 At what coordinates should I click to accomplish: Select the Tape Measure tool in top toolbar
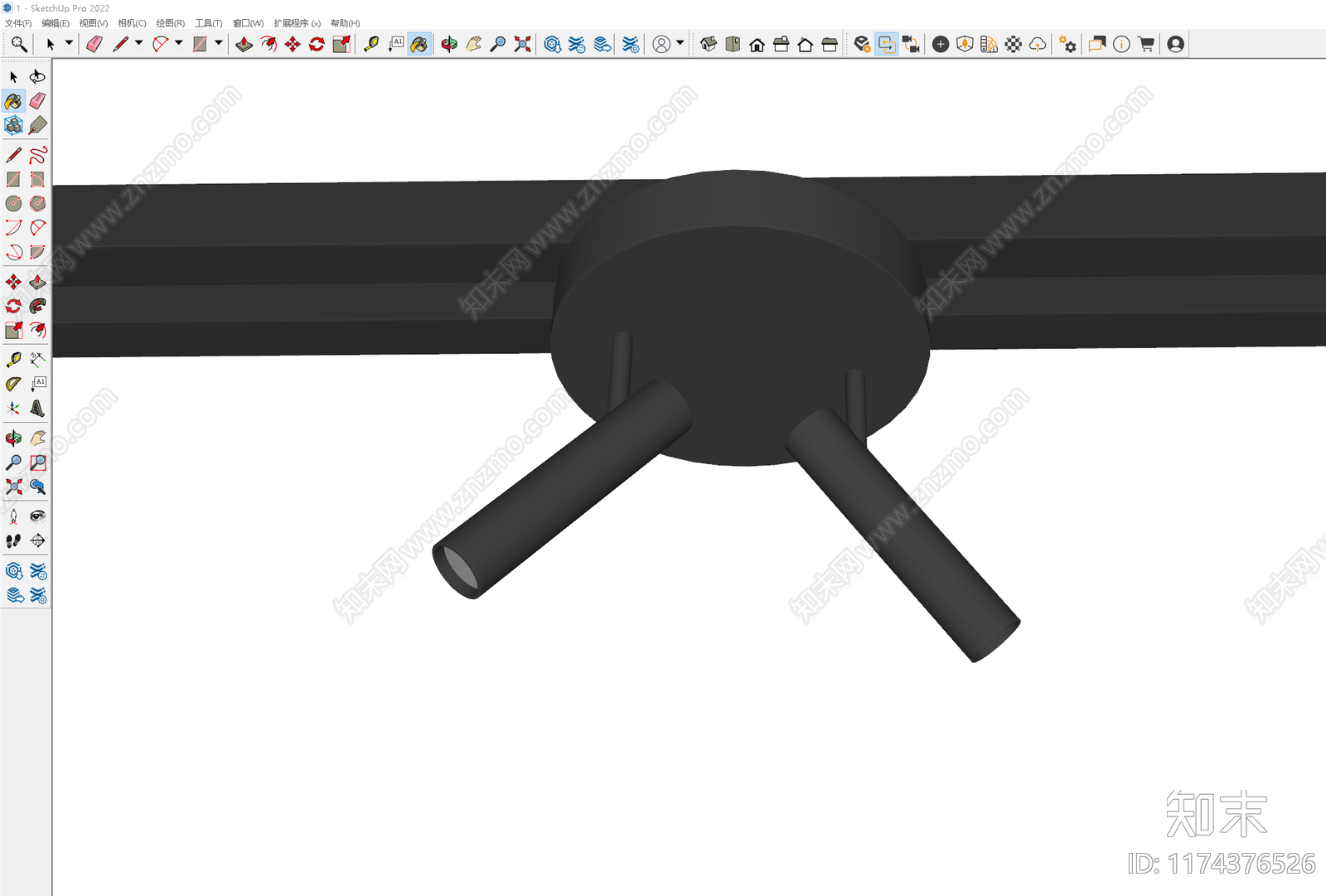tap(371, 44)
